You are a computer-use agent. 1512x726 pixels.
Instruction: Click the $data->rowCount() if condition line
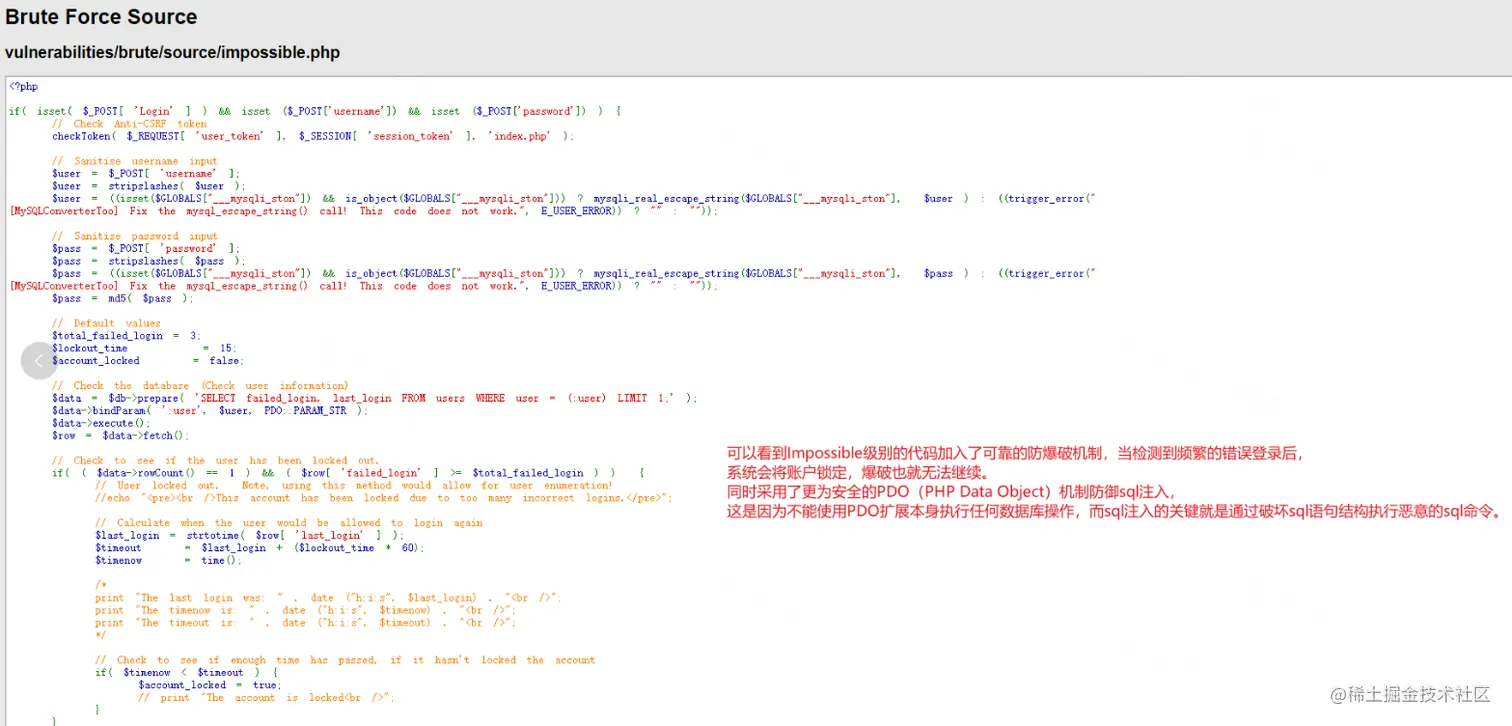349,473
